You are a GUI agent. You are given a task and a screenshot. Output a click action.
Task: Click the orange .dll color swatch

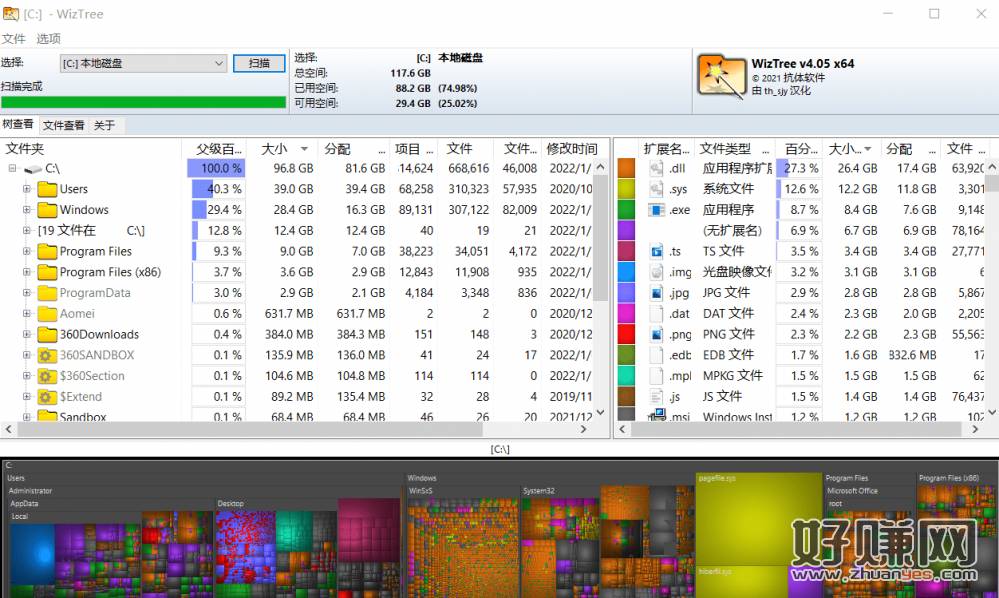pos(627,168)
